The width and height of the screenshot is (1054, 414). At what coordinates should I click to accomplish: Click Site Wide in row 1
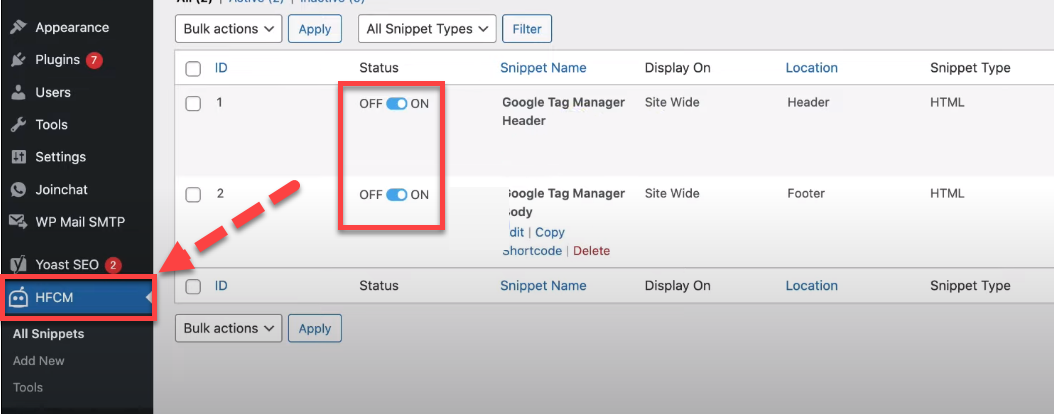672,103
